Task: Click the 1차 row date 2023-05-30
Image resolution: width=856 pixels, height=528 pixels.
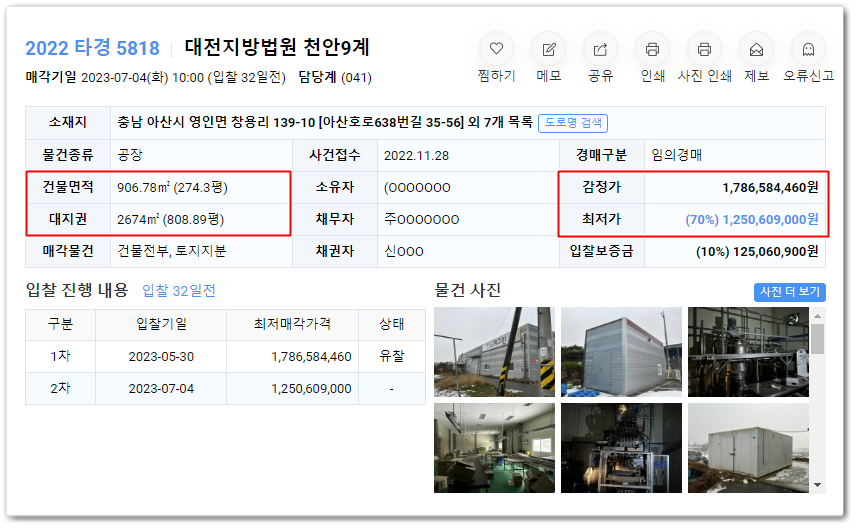Action: 161,357
